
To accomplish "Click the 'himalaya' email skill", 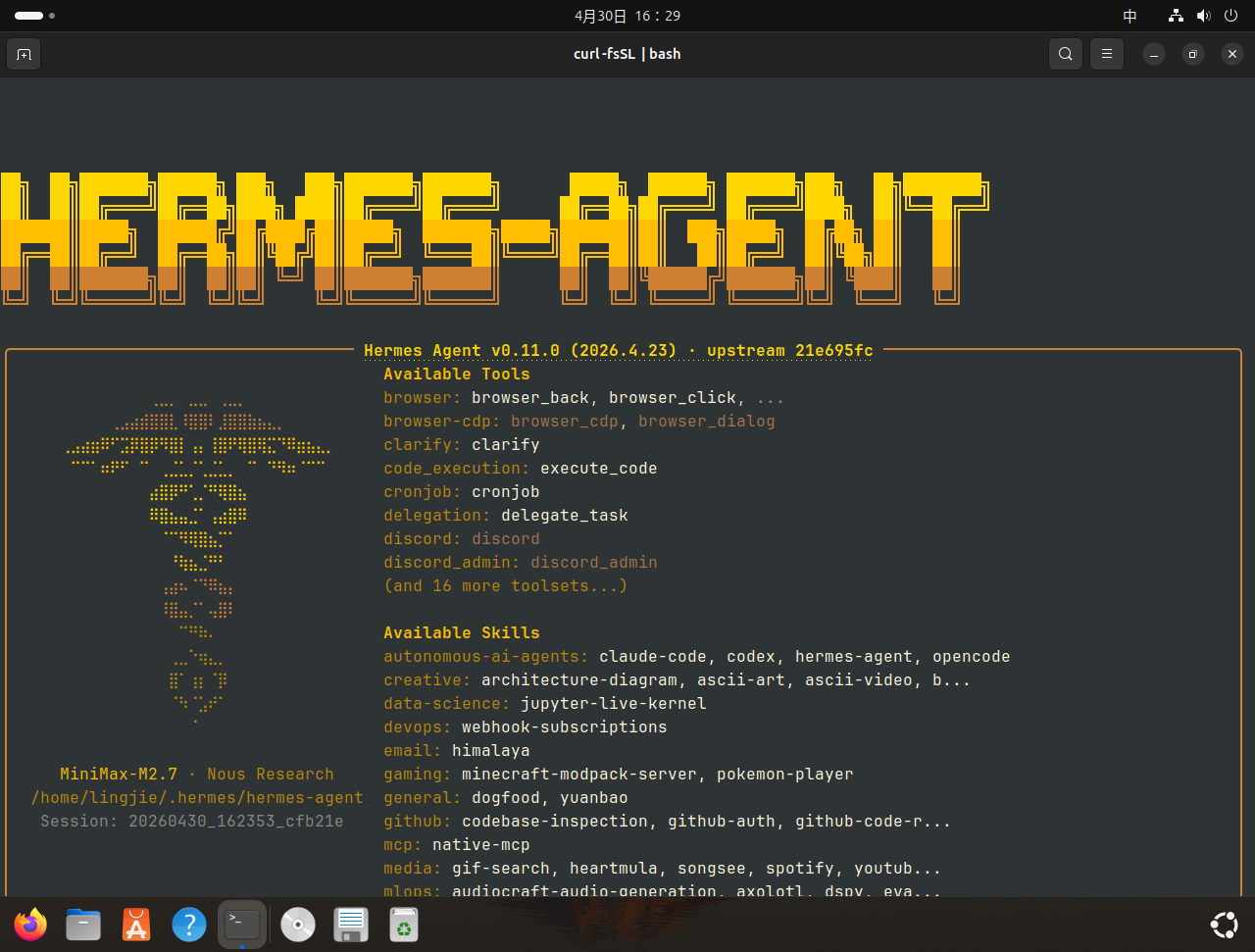I will 491,750.
